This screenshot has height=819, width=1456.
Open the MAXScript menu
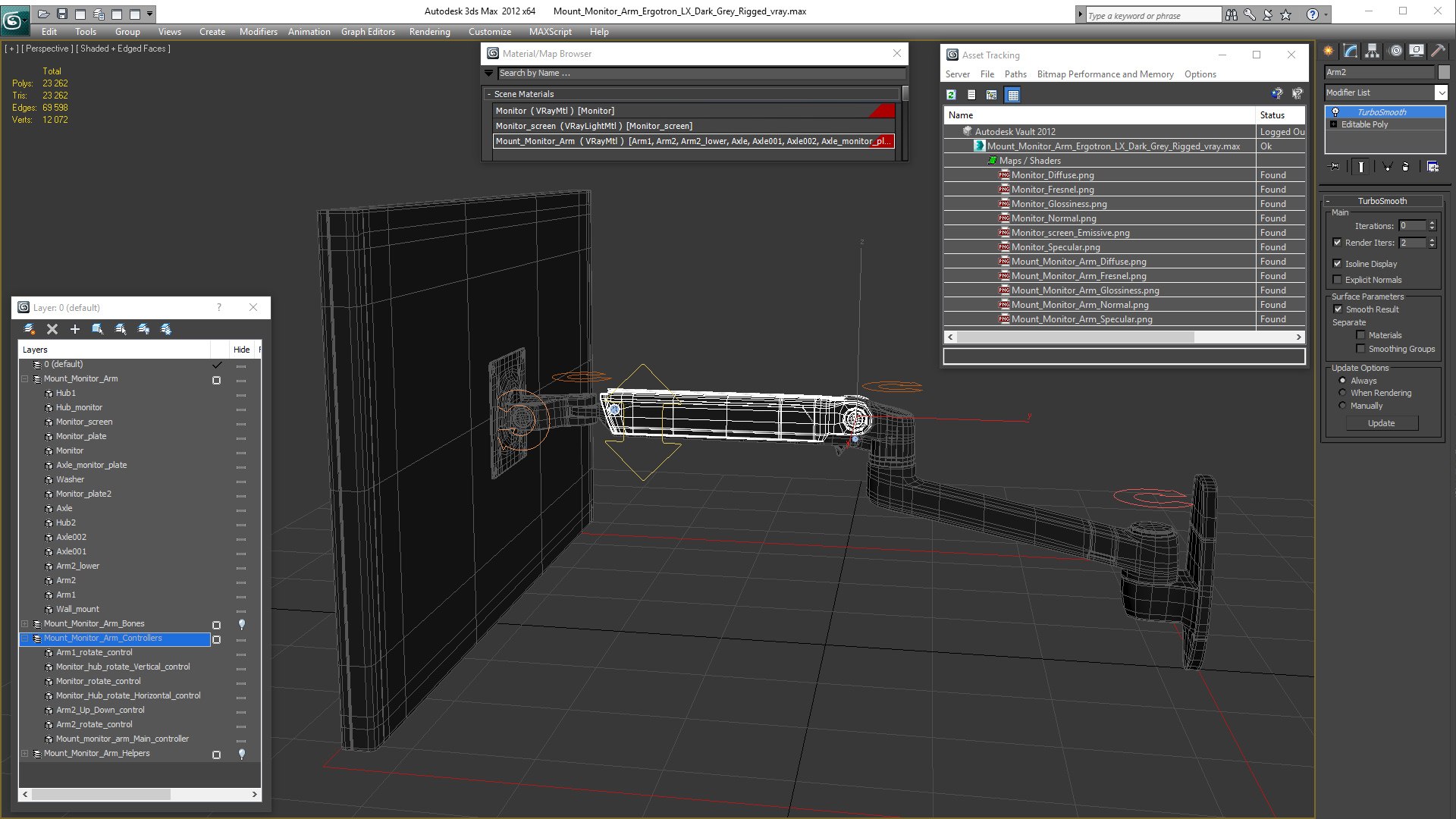click(551, 32)
